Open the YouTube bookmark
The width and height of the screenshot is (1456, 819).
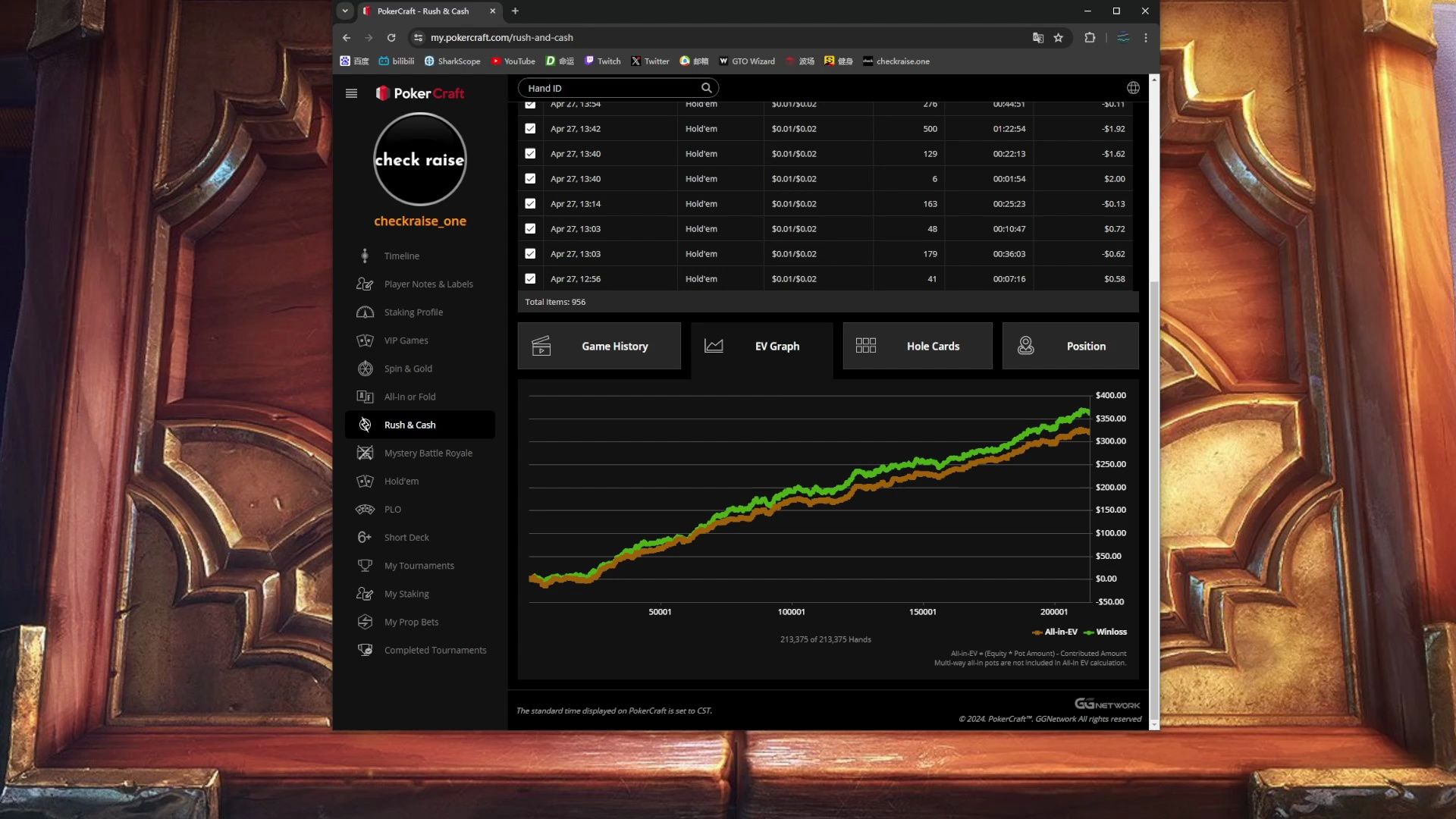click(x=513, y=61)
